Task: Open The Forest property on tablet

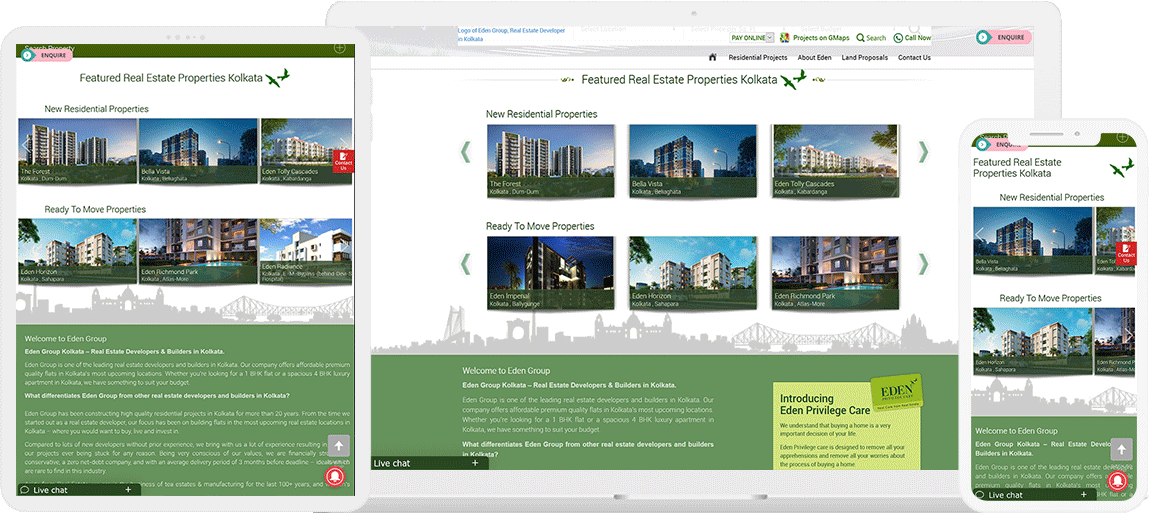Action: 77,150
